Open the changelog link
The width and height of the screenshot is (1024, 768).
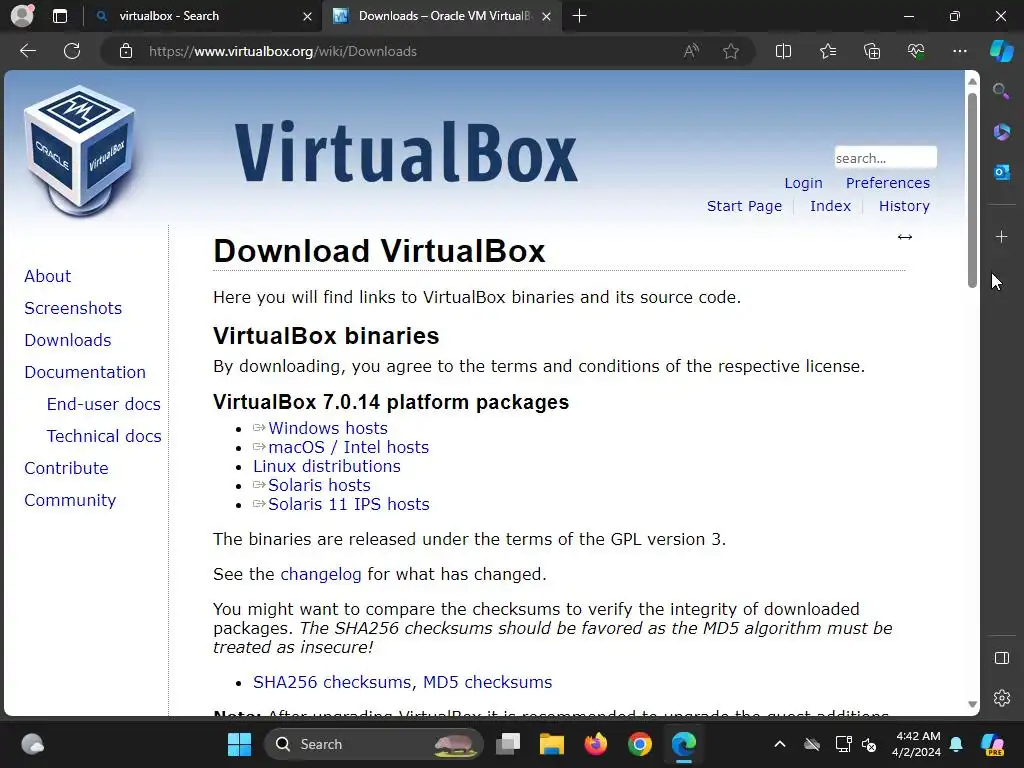[x=321, y=574]
